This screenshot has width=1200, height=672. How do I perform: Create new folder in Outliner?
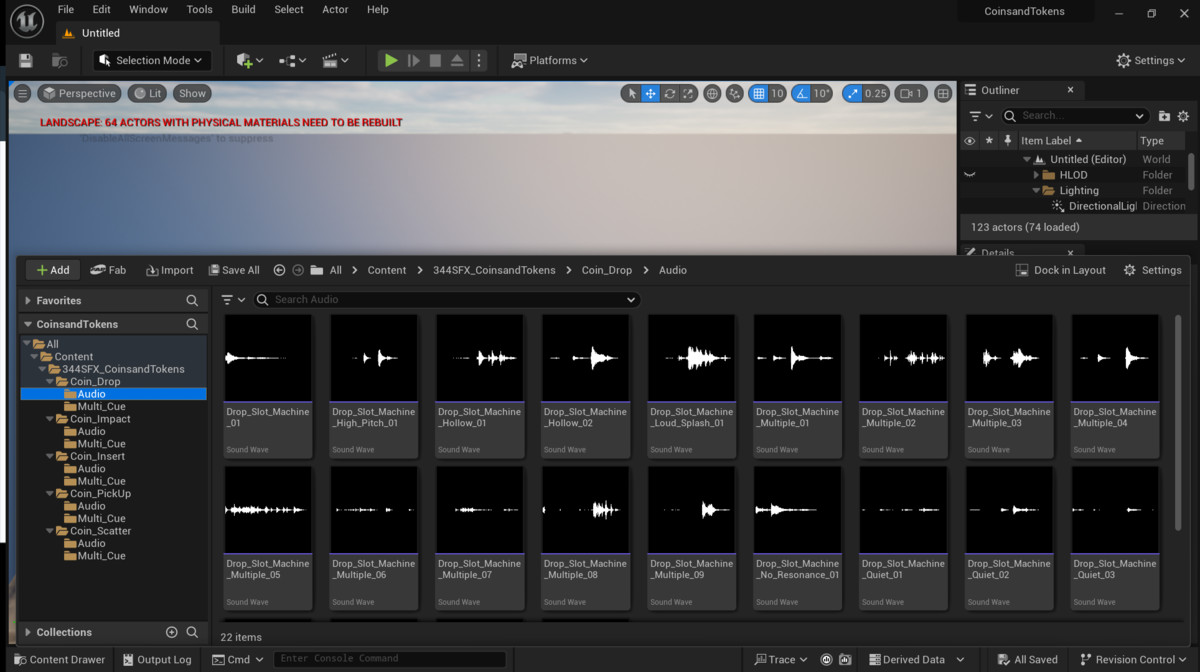pos(1164,116)
